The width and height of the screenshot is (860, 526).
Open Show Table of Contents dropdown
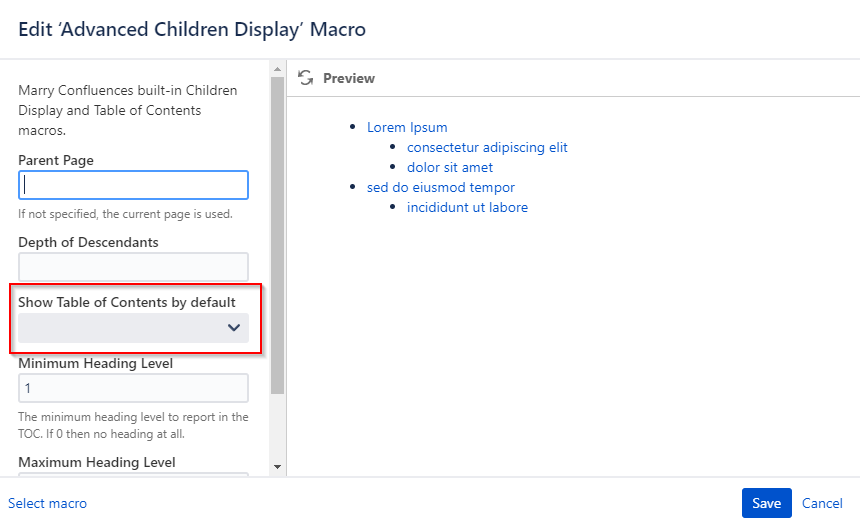click(133, 327)
